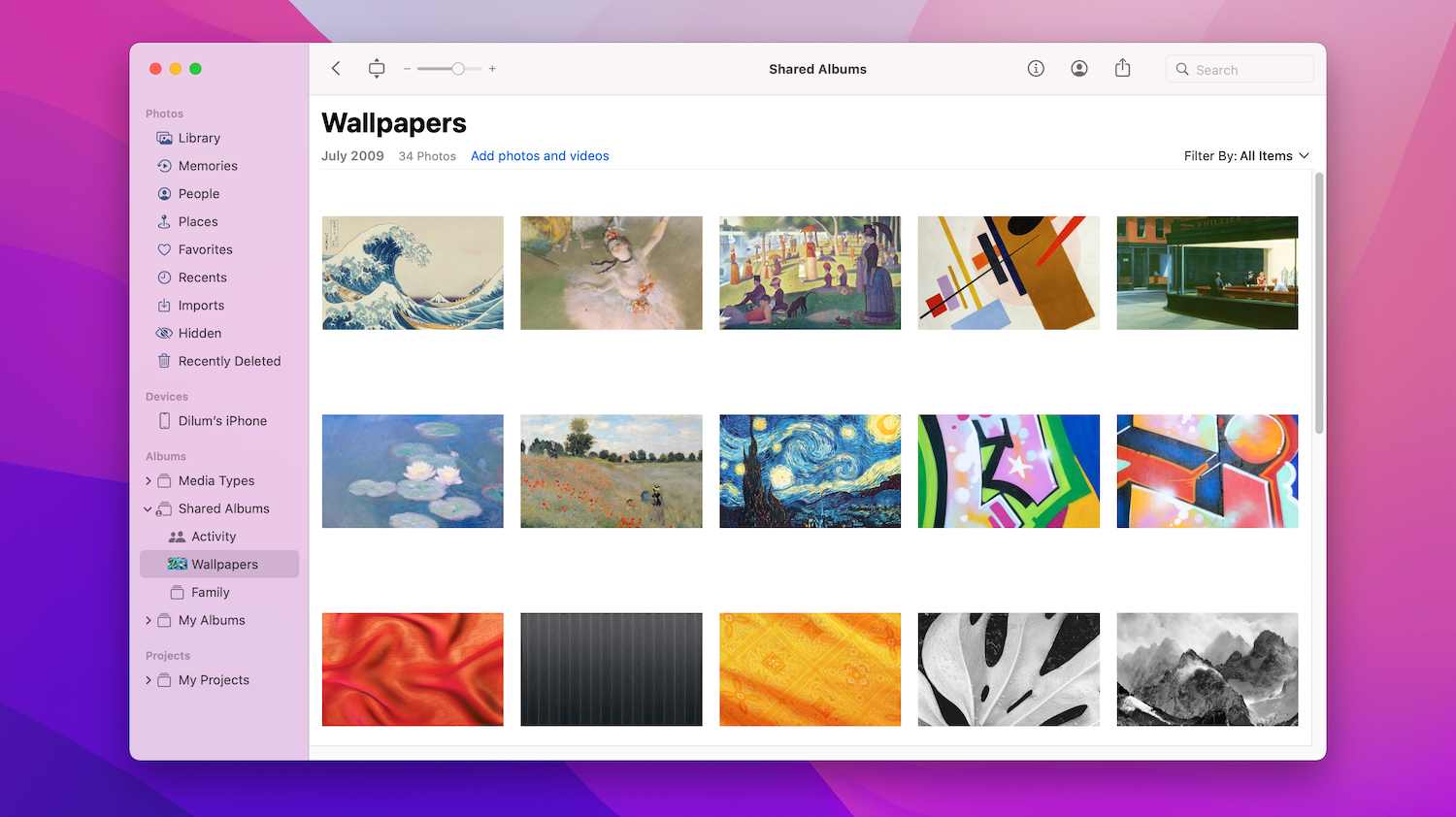The height and width of the screenshot is (817, 1456).
Task: Click the My Albums folder icon
Action: point(164,620)
